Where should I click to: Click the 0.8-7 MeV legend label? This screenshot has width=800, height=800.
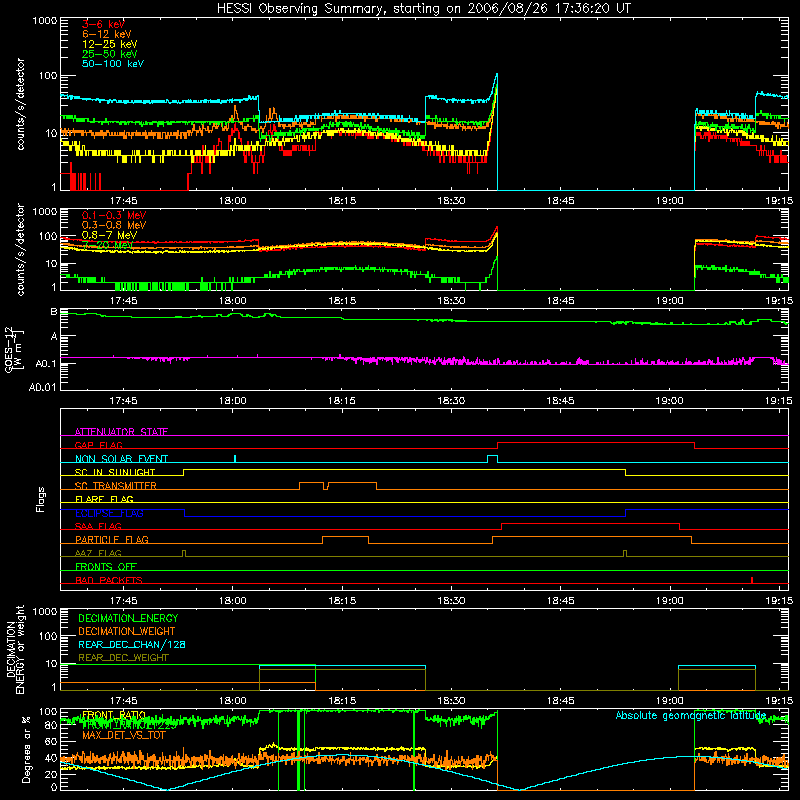109,235
